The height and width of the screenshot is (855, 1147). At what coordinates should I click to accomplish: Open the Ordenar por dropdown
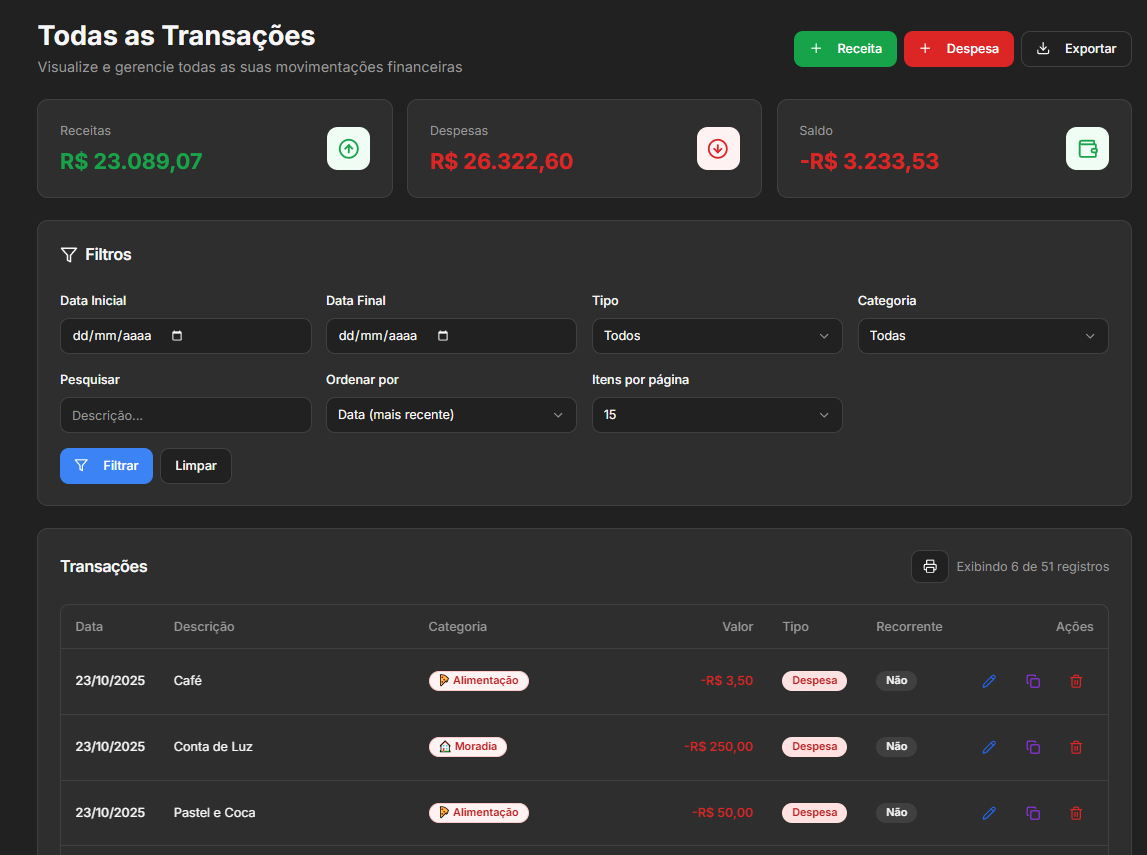[x=450, y=415]
